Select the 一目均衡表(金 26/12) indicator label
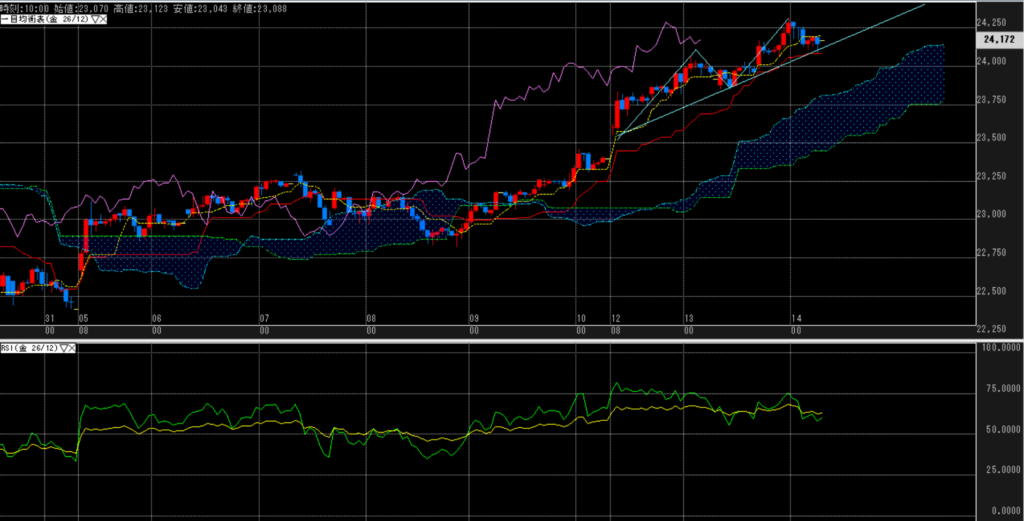1024x521 pixels. (45, 20)
